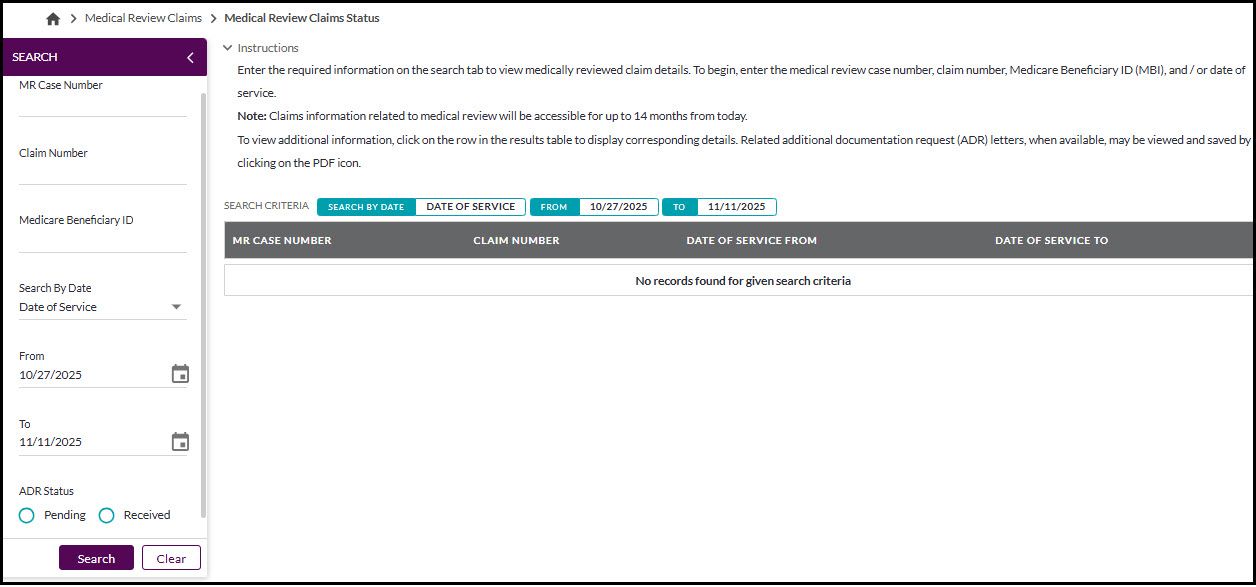
Task: Select the Pending ADR Status radio button
Action: (26, 514)
